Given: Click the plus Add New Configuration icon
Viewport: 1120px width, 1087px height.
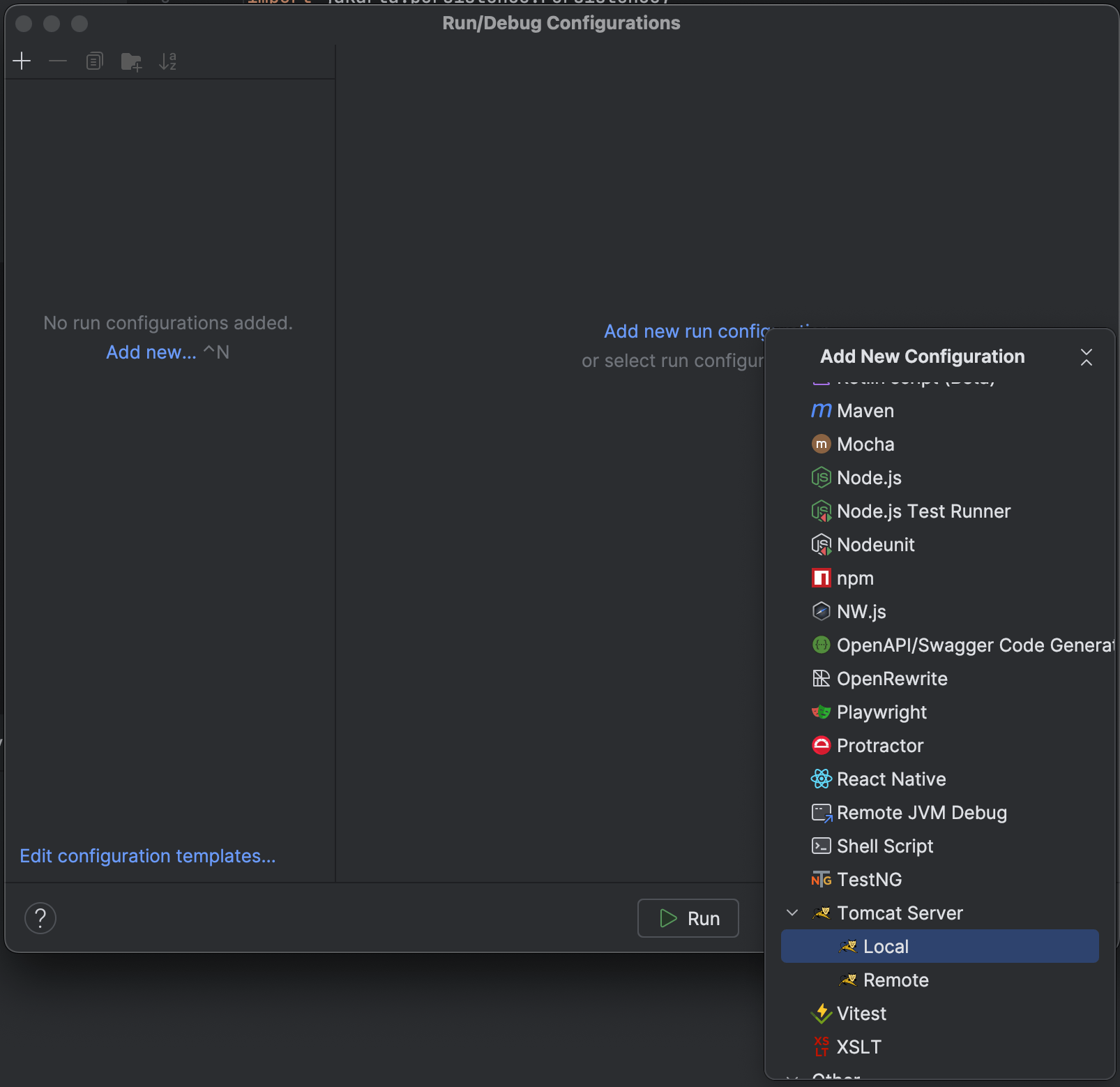Looking at the screenshot, I should (x=22, y=61).
